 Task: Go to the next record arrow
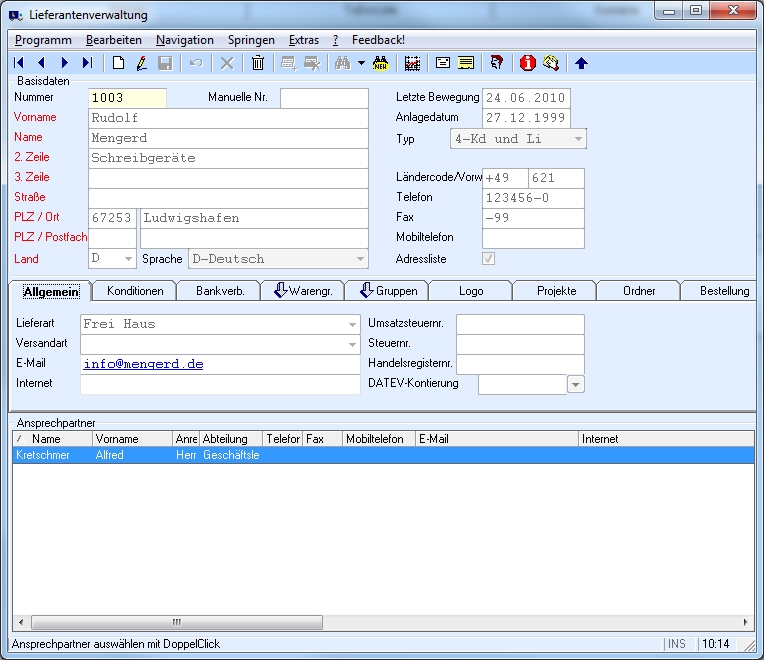tap(64, 63)
